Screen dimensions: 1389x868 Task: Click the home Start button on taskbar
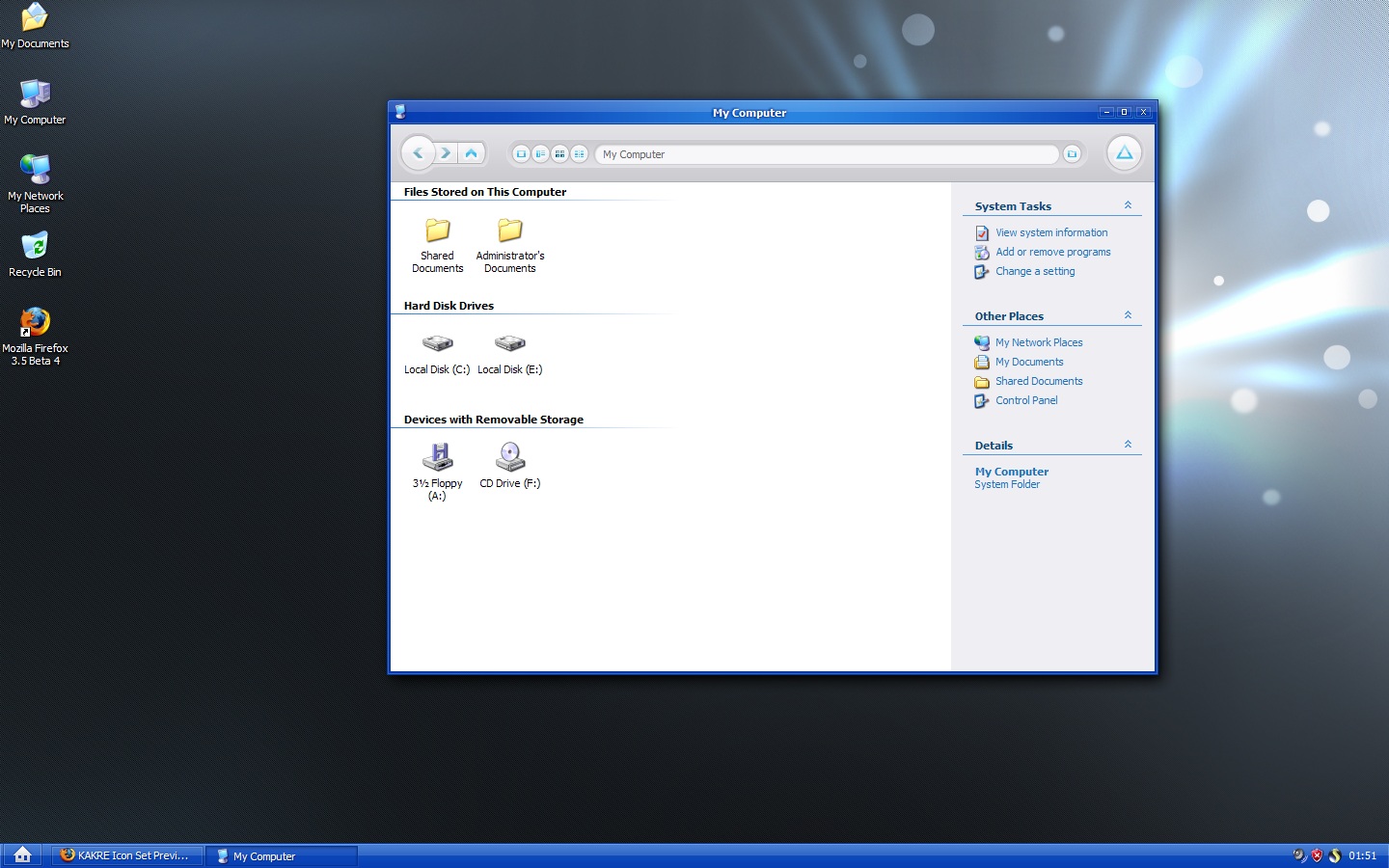[23, 854]
